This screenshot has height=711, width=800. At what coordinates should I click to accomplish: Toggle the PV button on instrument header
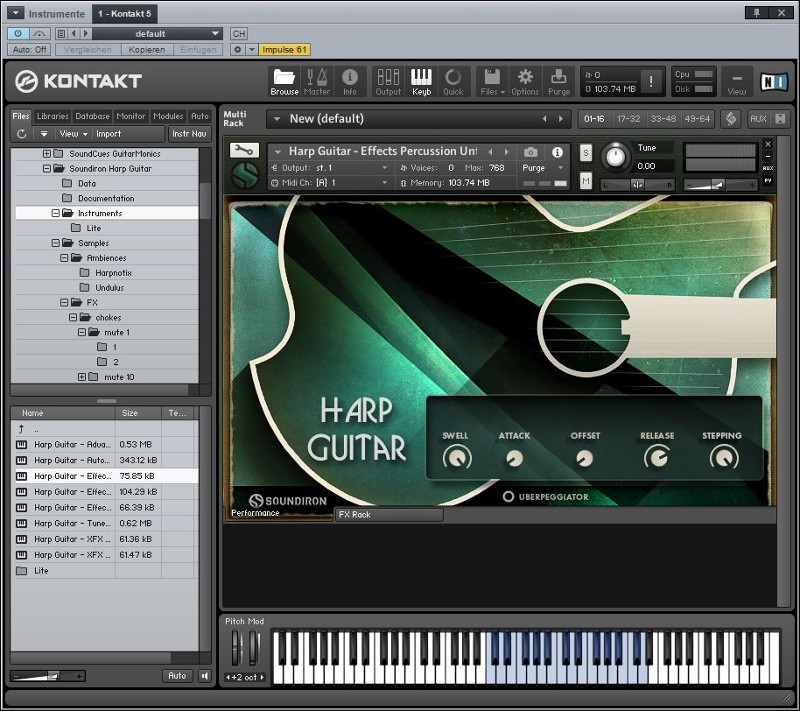[768, 181]
